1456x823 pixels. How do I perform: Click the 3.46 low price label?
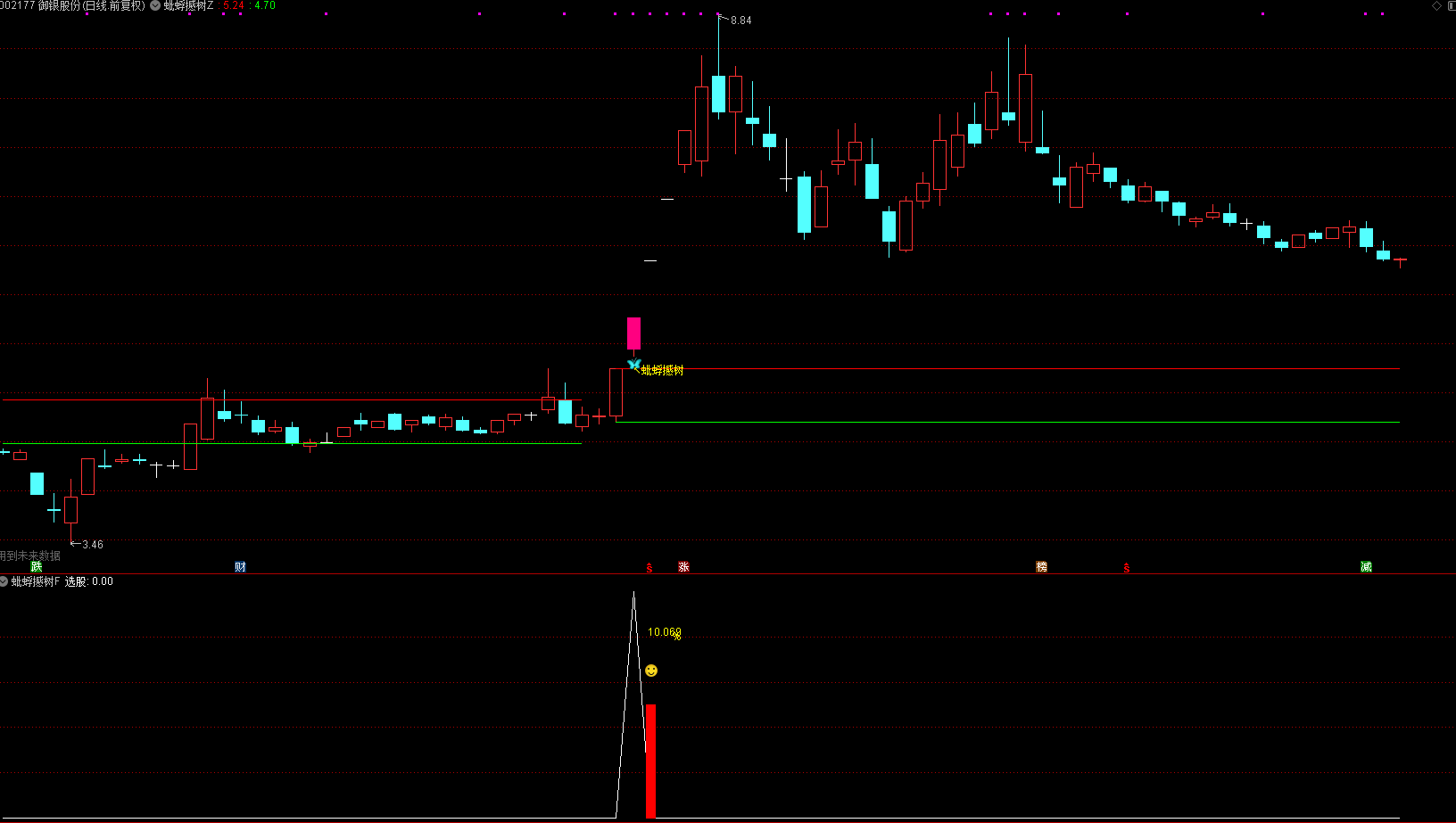click(93, 544)
